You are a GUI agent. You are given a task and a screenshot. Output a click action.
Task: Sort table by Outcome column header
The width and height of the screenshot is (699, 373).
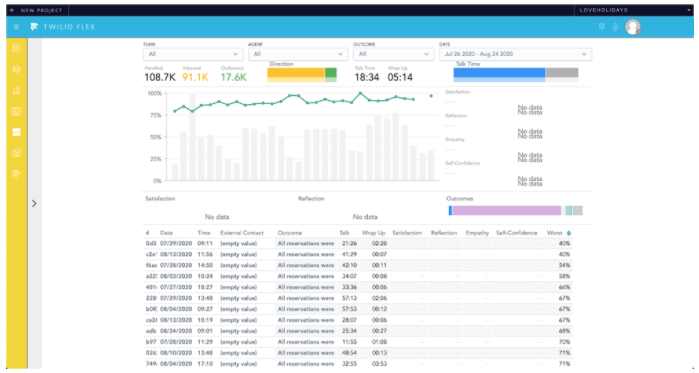point(290,233)
